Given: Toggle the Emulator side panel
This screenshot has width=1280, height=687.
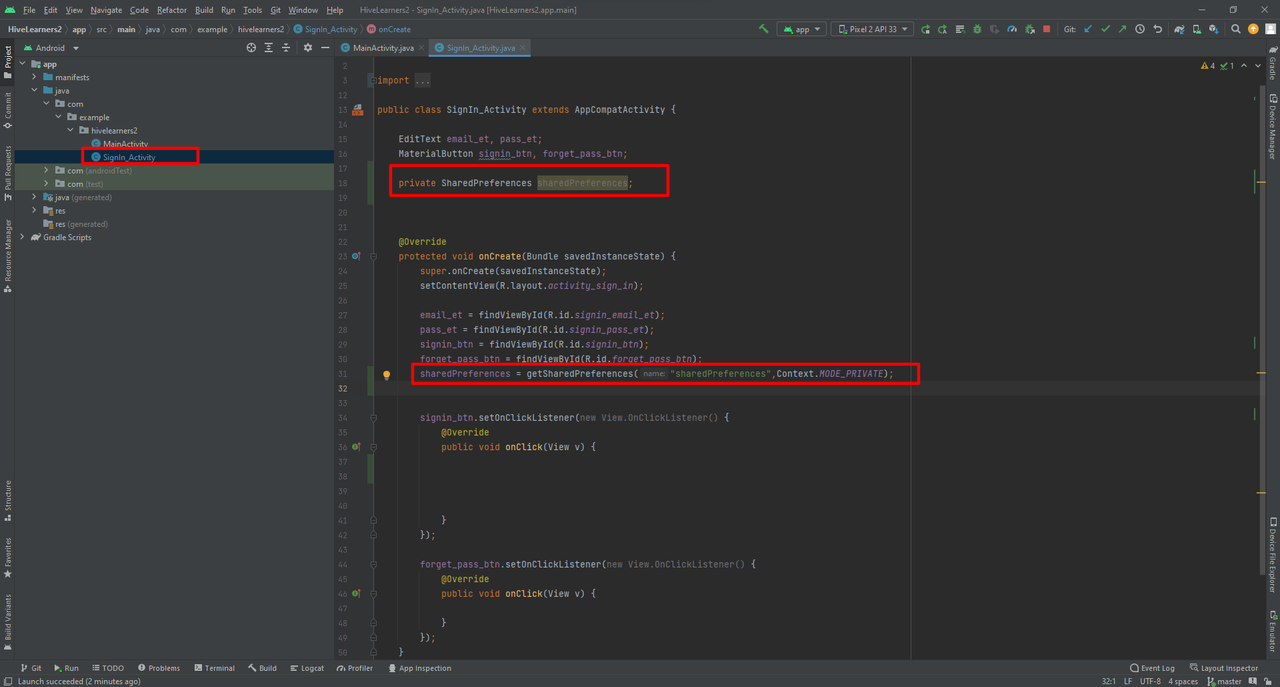Looking at the screenshot, I should 1272,630.
